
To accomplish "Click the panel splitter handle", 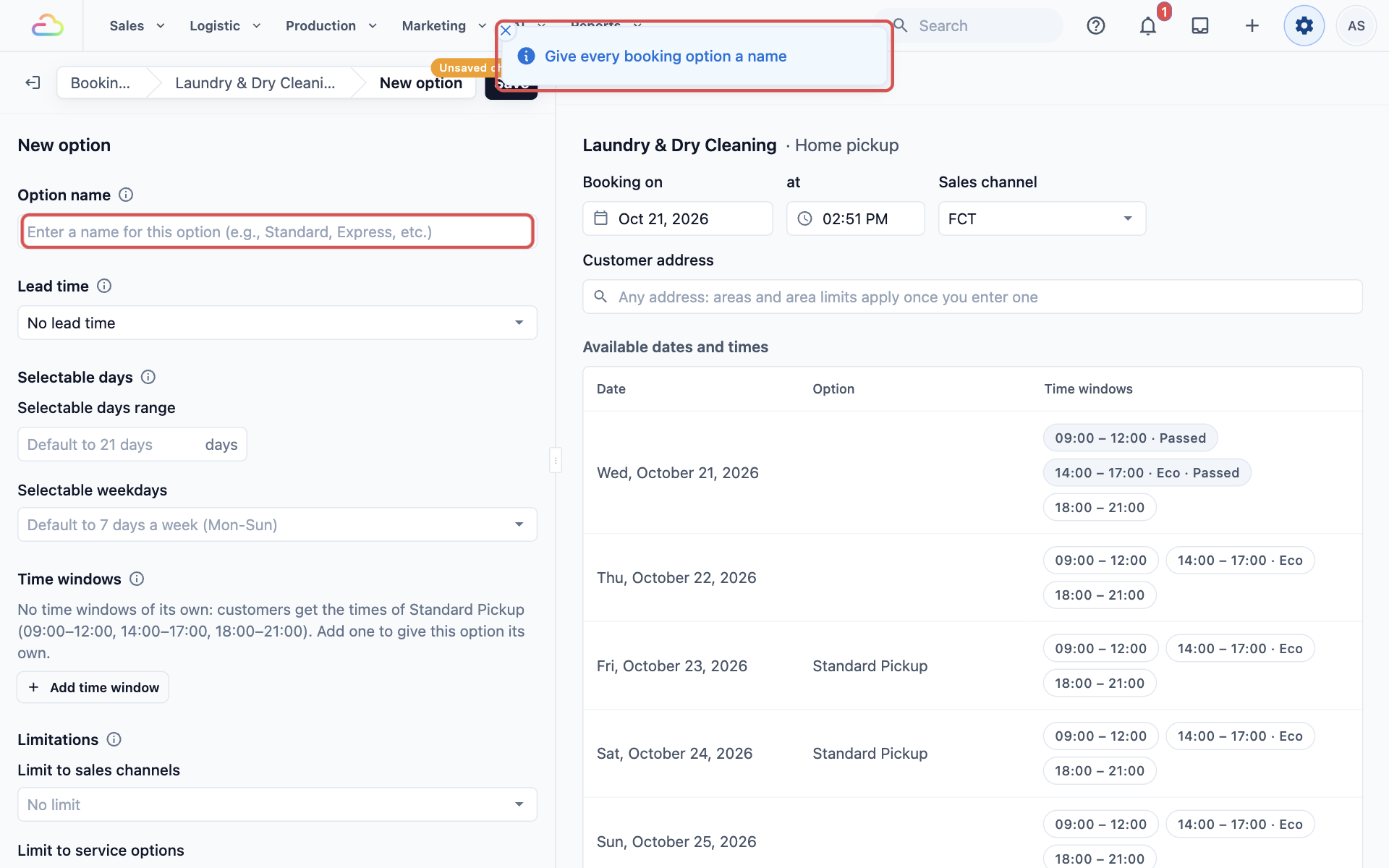I will (x=556, y=460).
